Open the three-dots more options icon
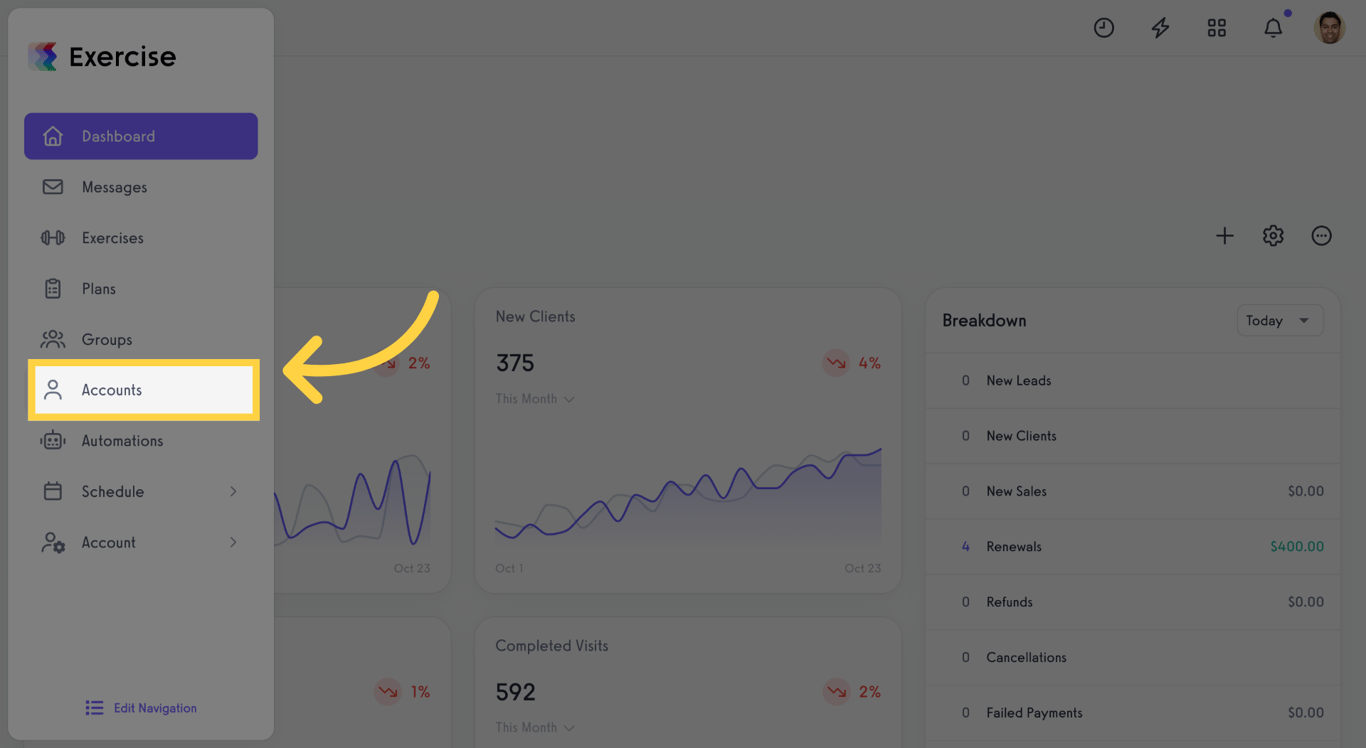This screenshot has height=748, width=1366. 1322,236
